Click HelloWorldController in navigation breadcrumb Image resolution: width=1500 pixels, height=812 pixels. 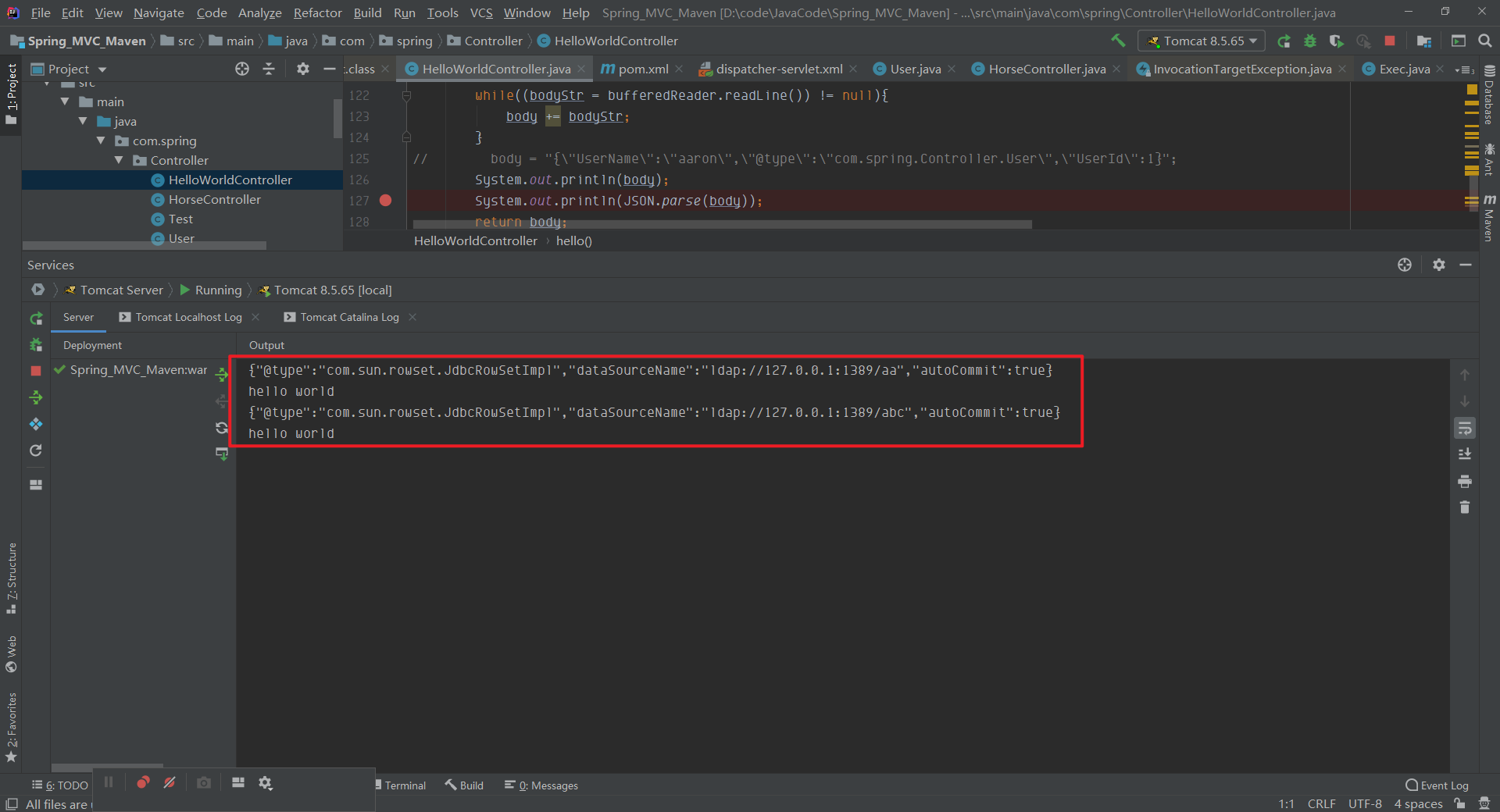click(608, 41)
